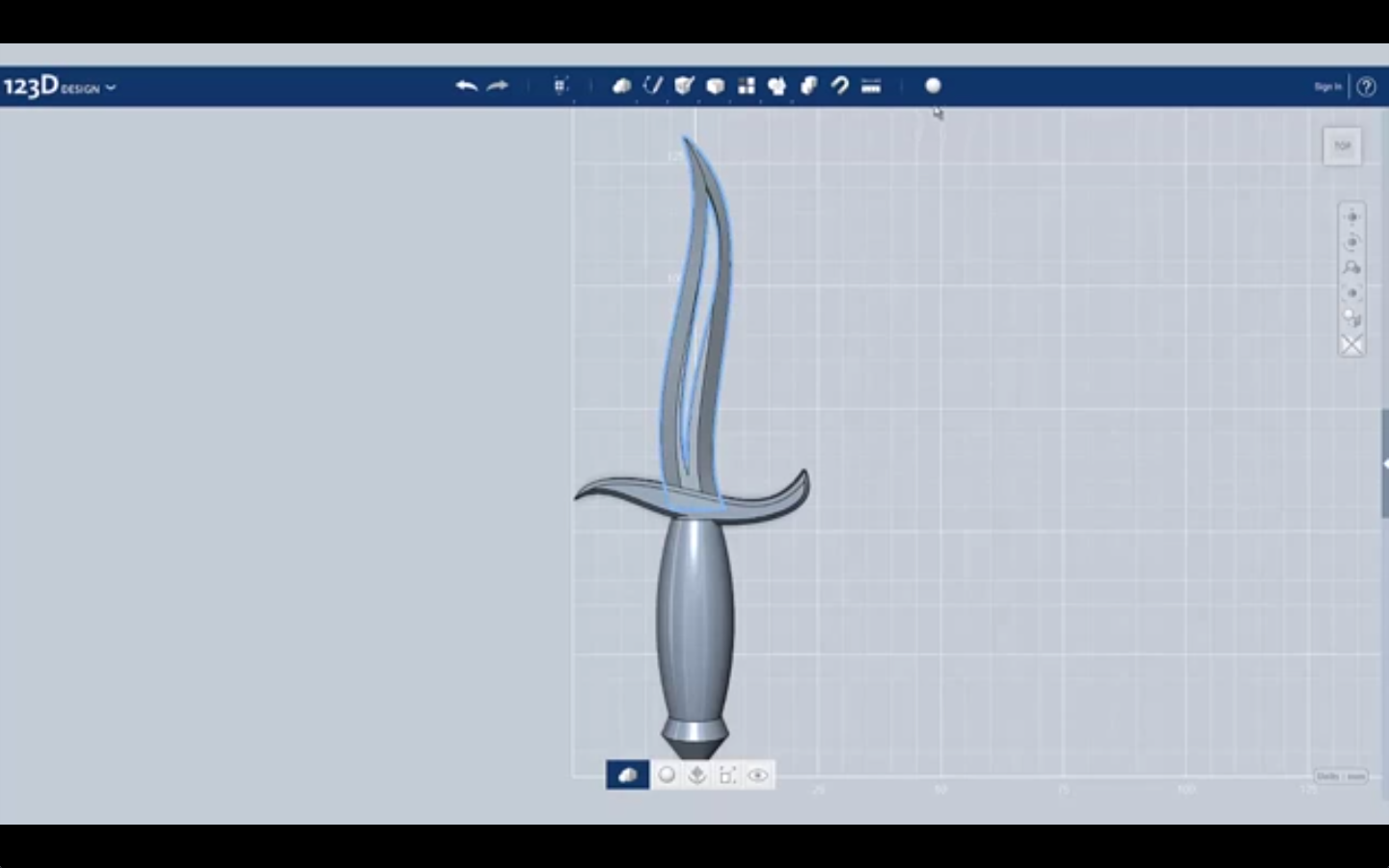
Task: Open the Material sphere tool
Action: [x=933, y=86]
